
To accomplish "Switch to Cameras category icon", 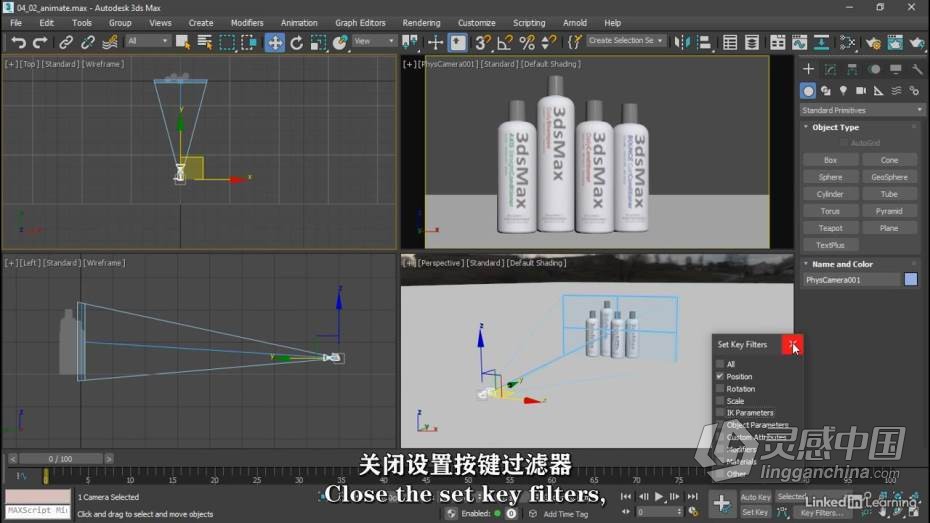I will point(861,91).
